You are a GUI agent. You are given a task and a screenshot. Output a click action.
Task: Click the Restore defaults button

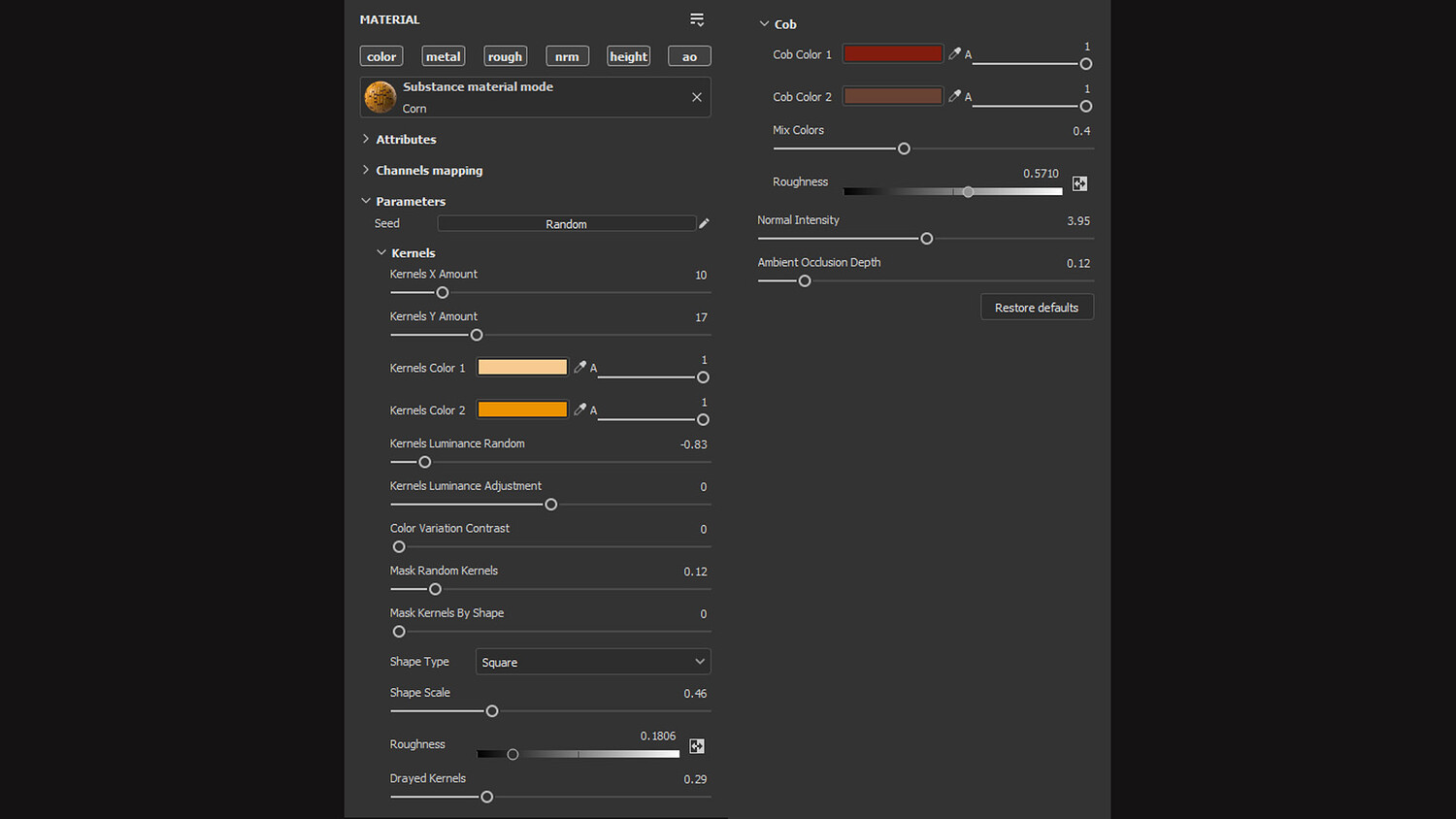pos(1037,308)
